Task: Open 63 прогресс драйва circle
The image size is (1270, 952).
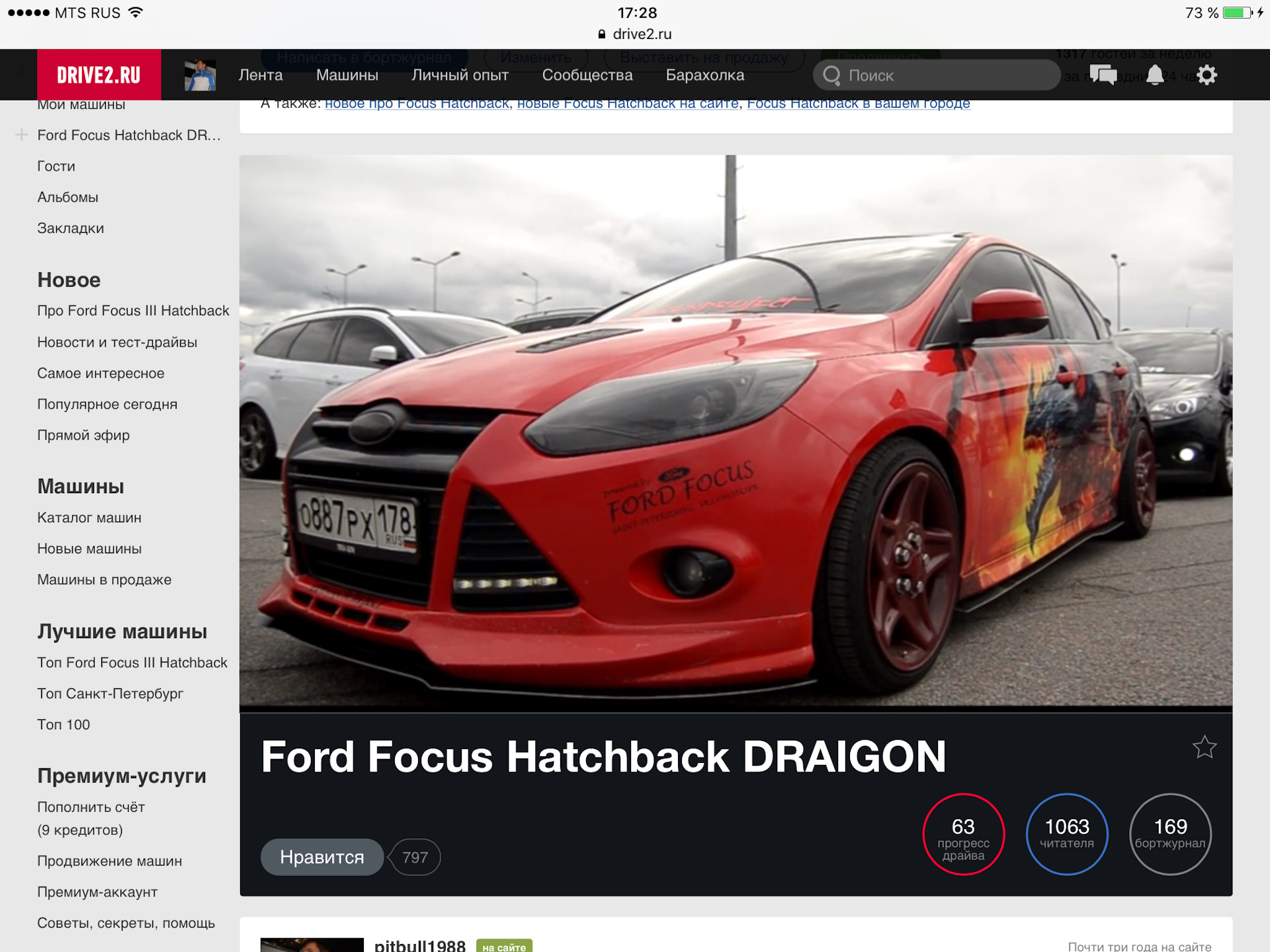Action: 963,834
